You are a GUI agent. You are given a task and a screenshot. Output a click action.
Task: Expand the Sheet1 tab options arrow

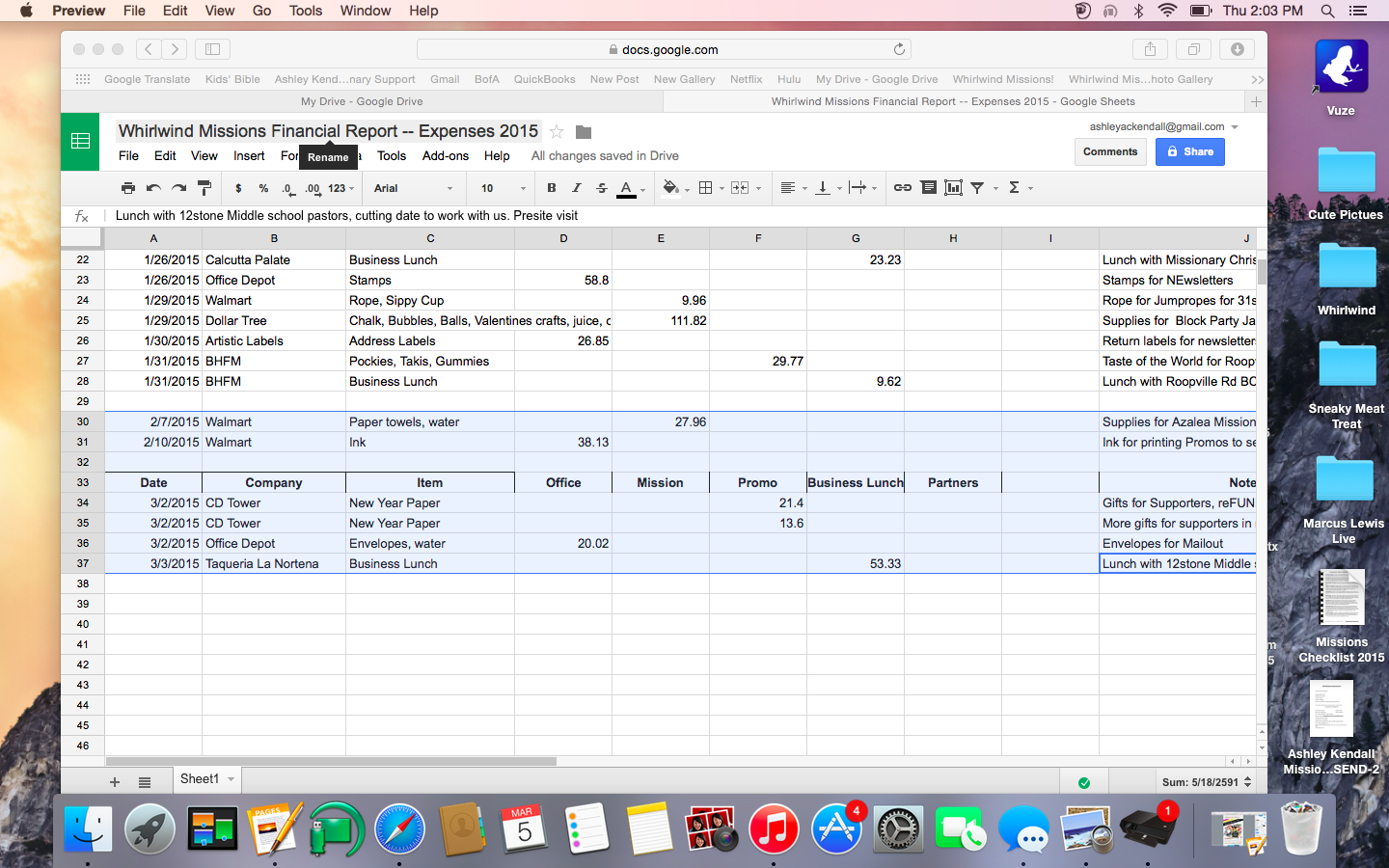click(x=231, y=779)
